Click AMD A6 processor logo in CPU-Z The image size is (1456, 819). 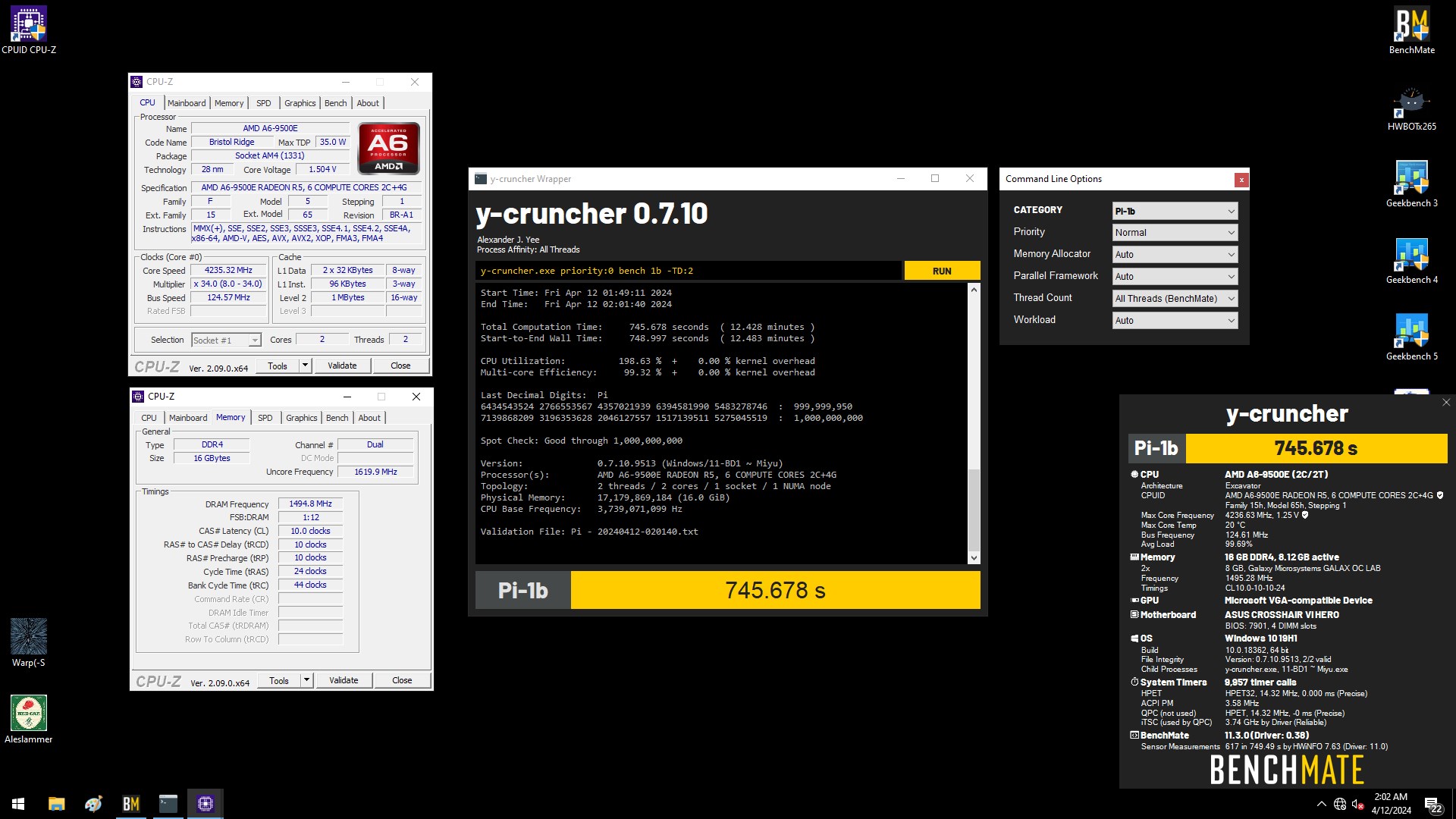pyautogui.click(x=388, y=149)
